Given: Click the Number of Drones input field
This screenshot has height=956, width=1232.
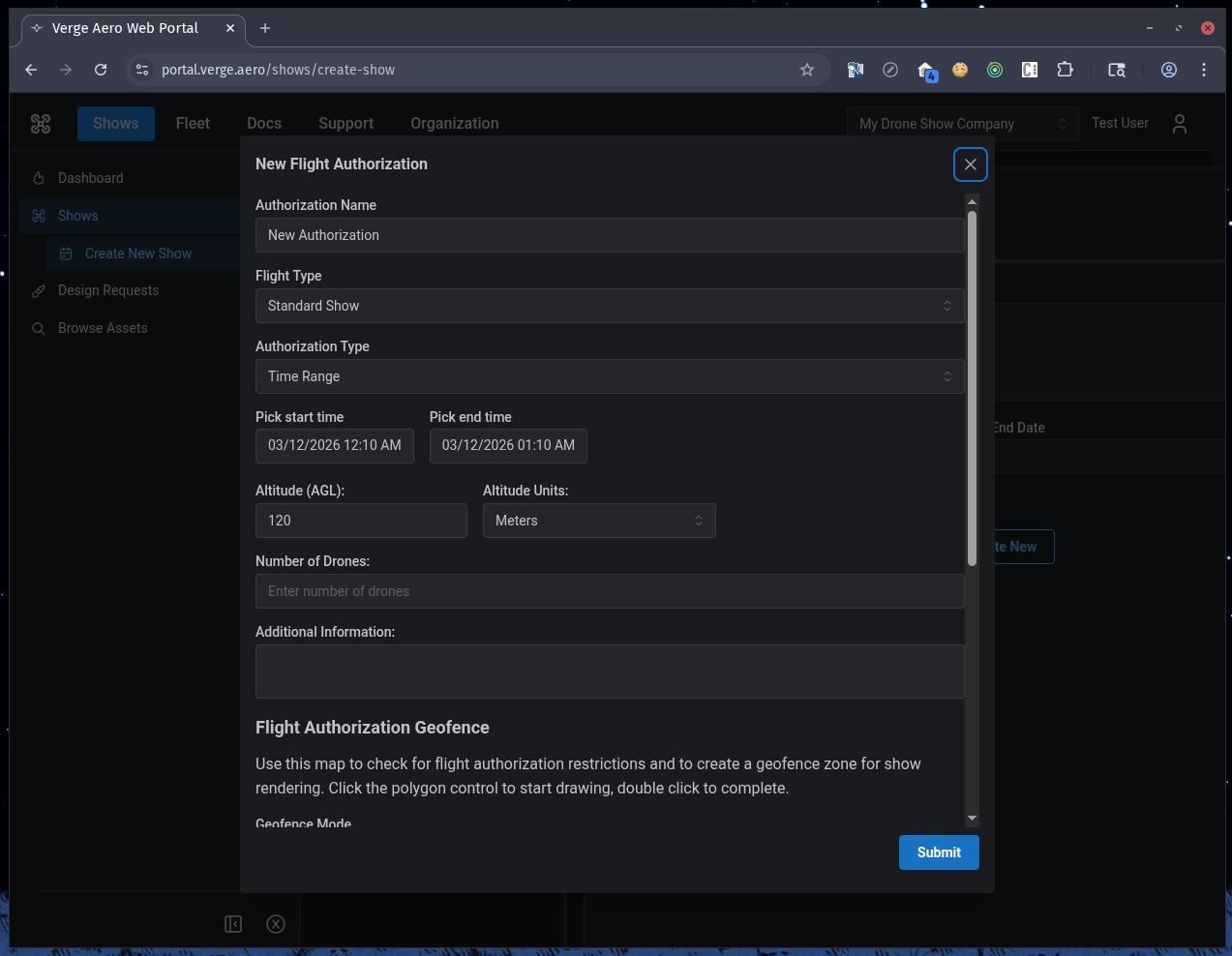Looking at the screenshot, I should pos(610,591).
